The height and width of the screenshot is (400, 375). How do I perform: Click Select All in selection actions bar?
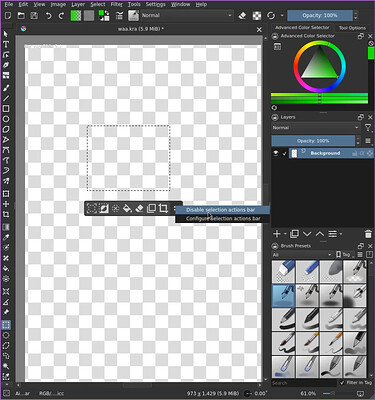click(92, 209)
